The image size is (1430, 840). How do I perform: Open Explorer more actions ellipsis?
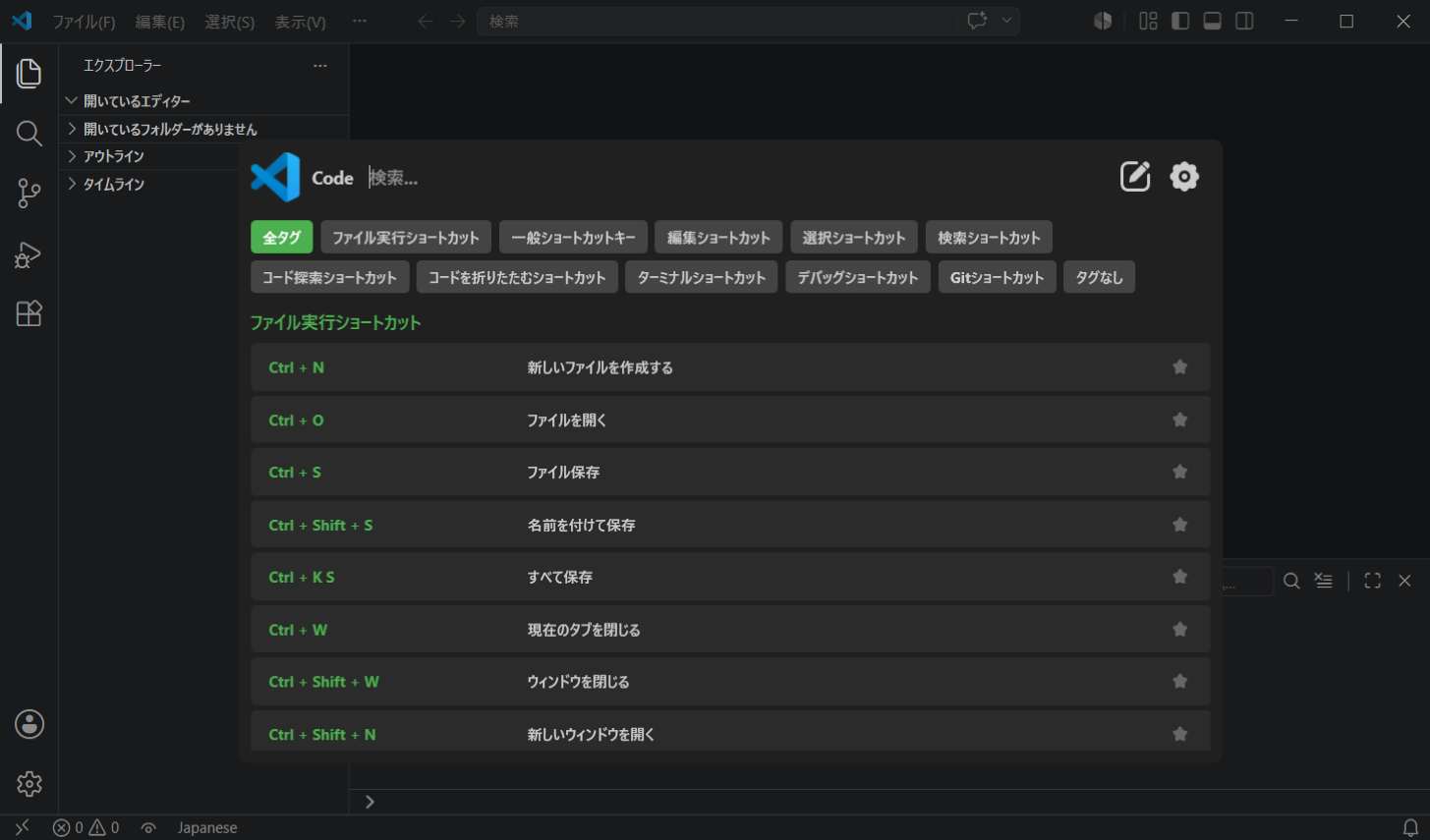point(319,66)
